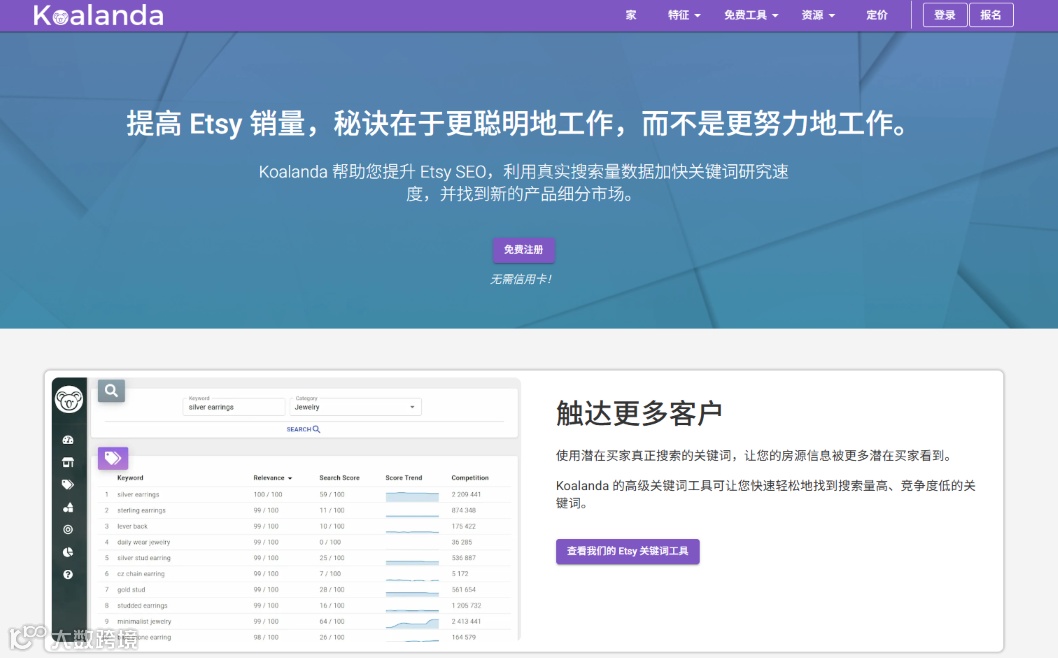Click the Competition column header
Image resolution: width=1058 pixels, height=658 pixels.
[470, 478]
